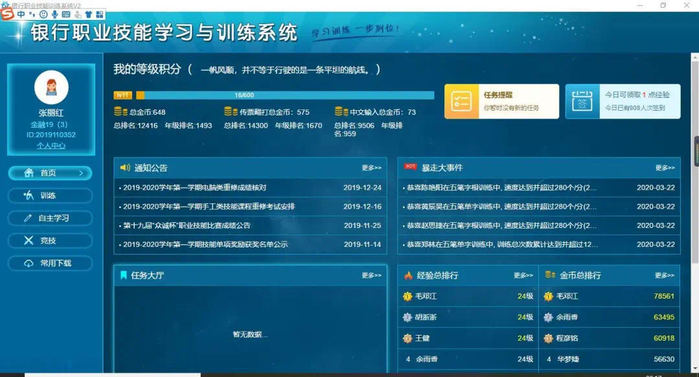
Task: Click the Sogou input method S icon
Action: point(7,14)
